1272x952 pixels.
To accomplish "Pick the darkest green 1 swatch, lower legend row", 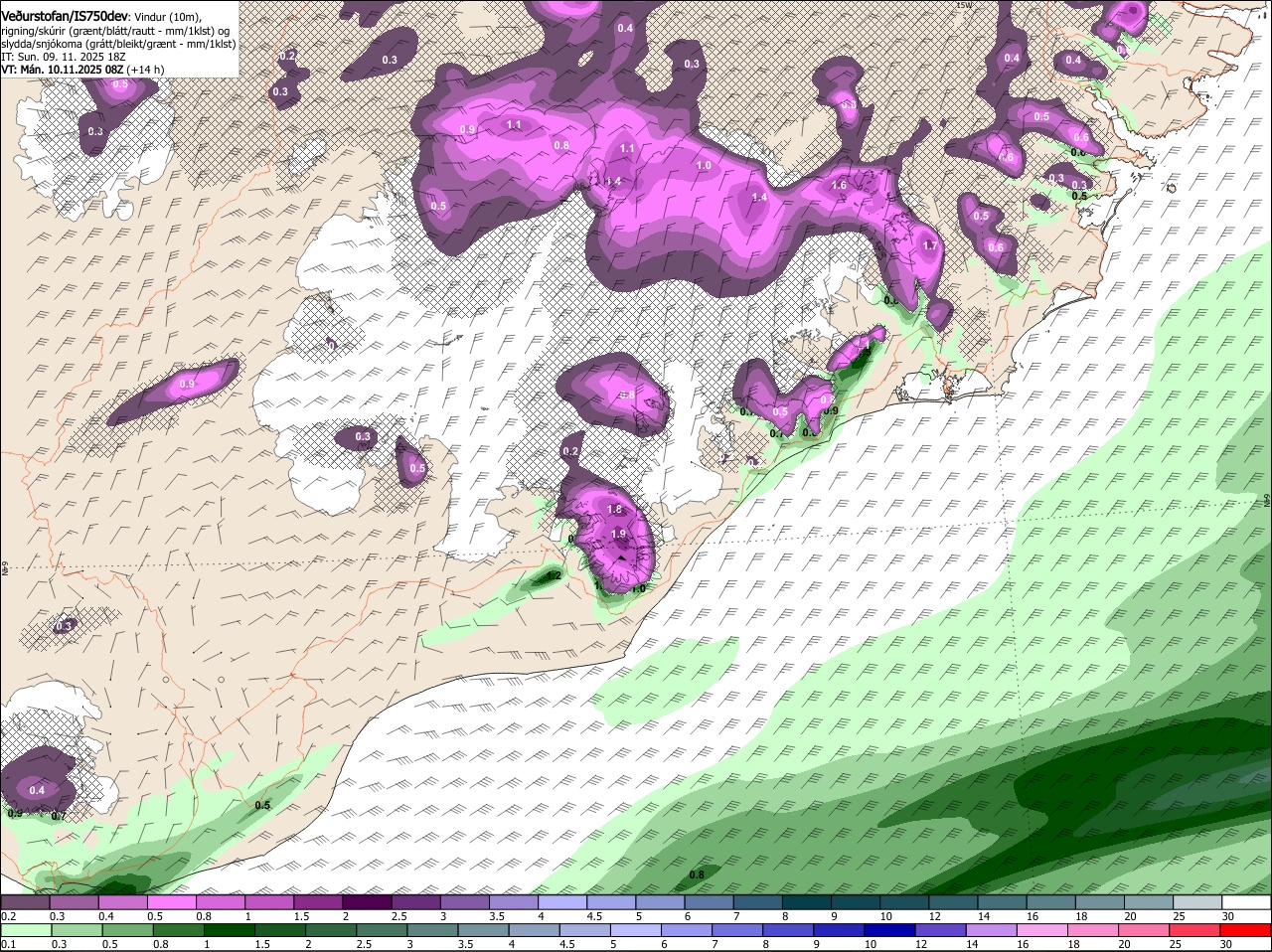I will [230, 930].
